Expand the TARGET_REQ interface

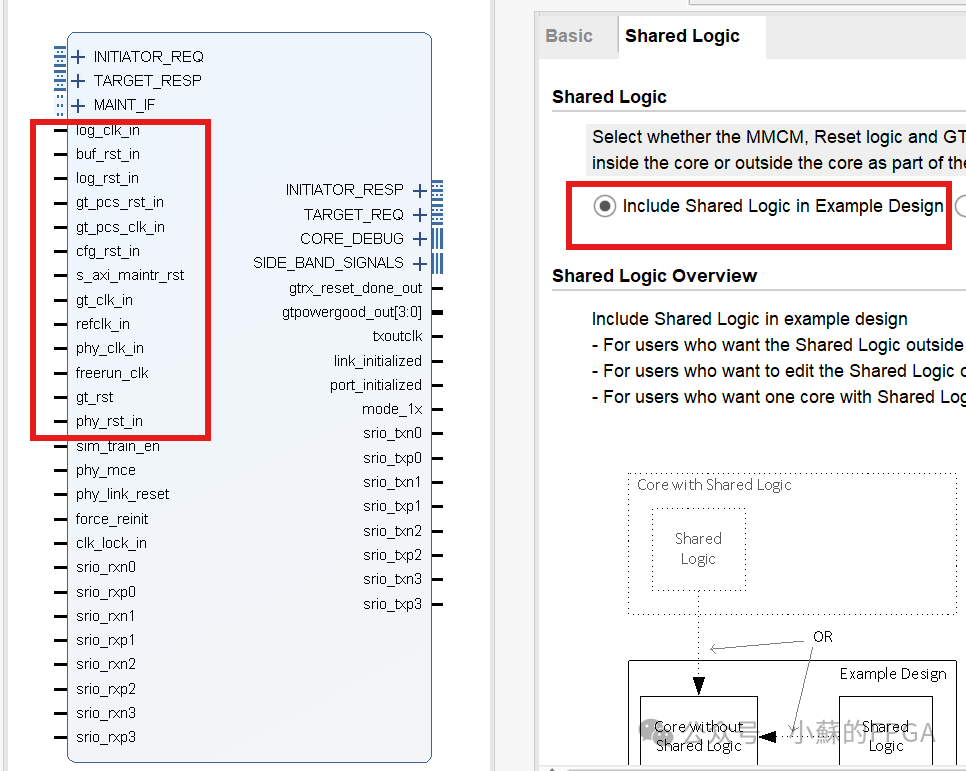tap(420, 214)
